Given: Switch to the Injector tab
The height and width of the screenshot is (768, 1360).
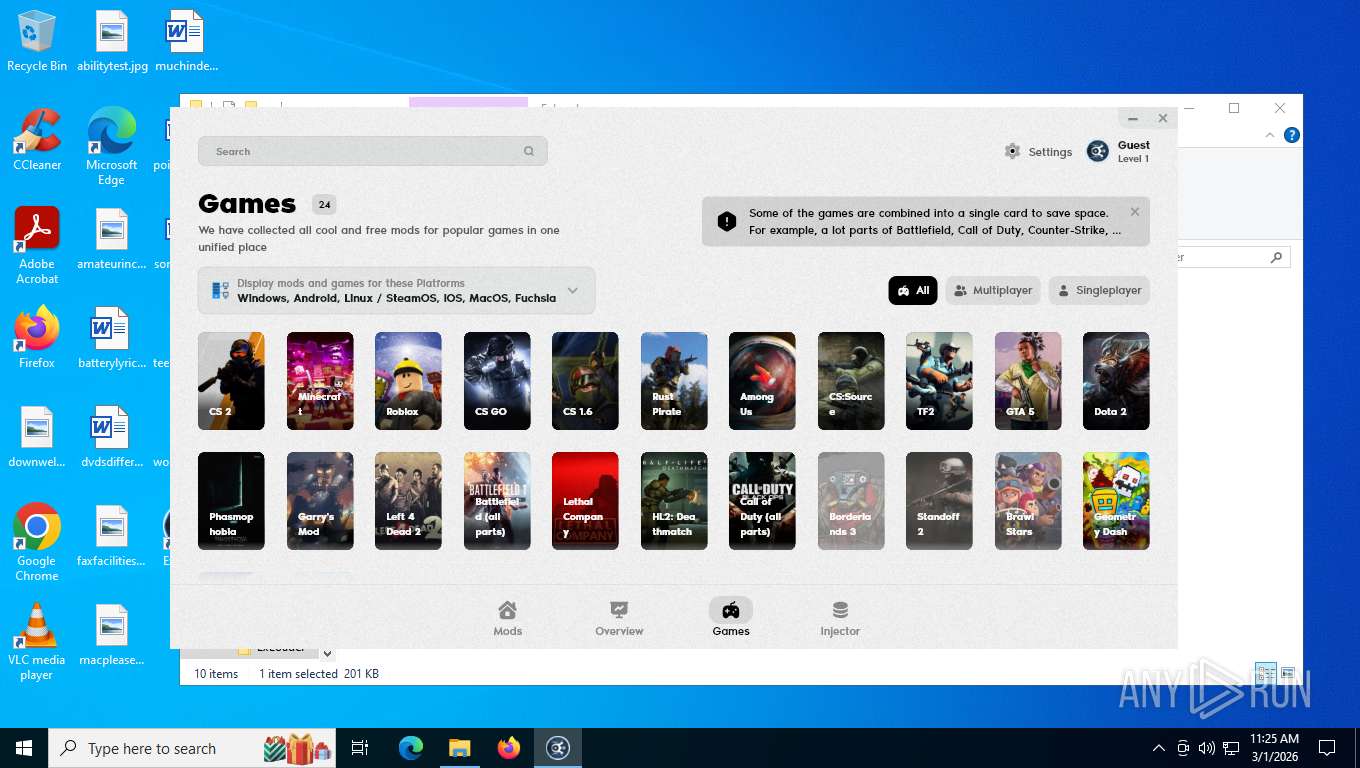Looking at the screenshot, I should click(840, 618).
